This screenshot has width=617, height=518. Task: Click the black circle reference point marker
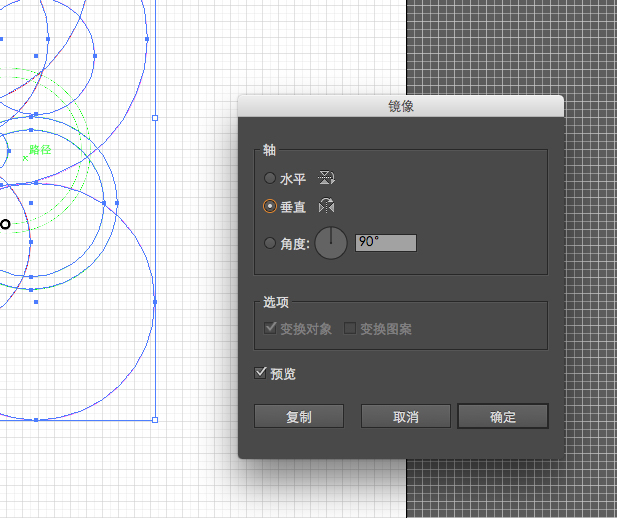pyautogui.click(x=5, y=224)
